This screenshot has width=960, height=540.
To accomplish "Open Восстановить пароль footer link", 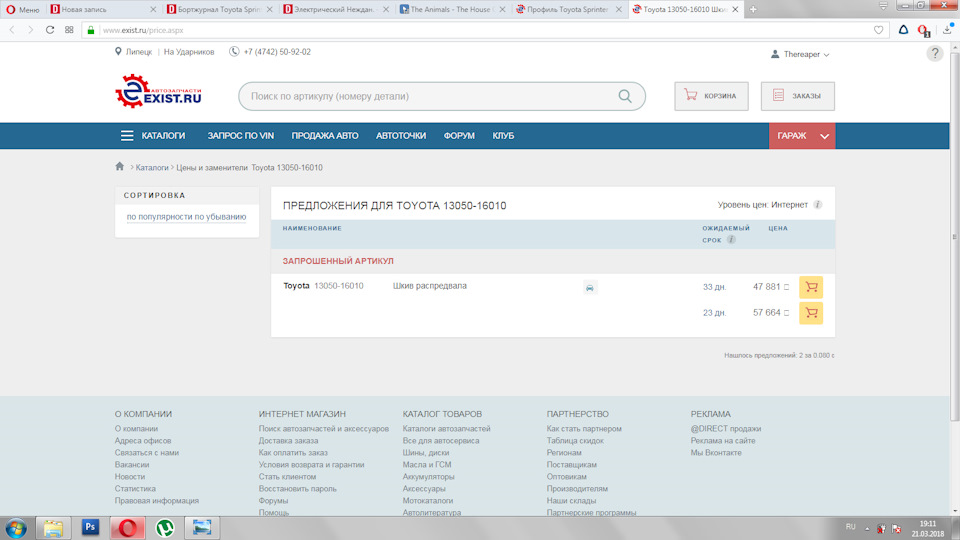I will coord(297,489).
